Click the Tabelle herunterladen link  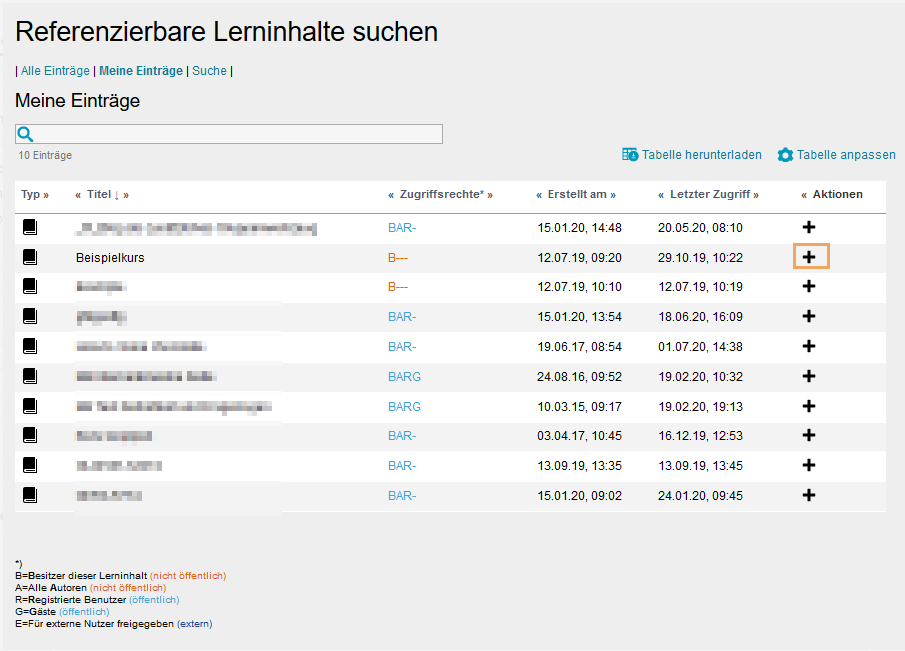point(700,154)
